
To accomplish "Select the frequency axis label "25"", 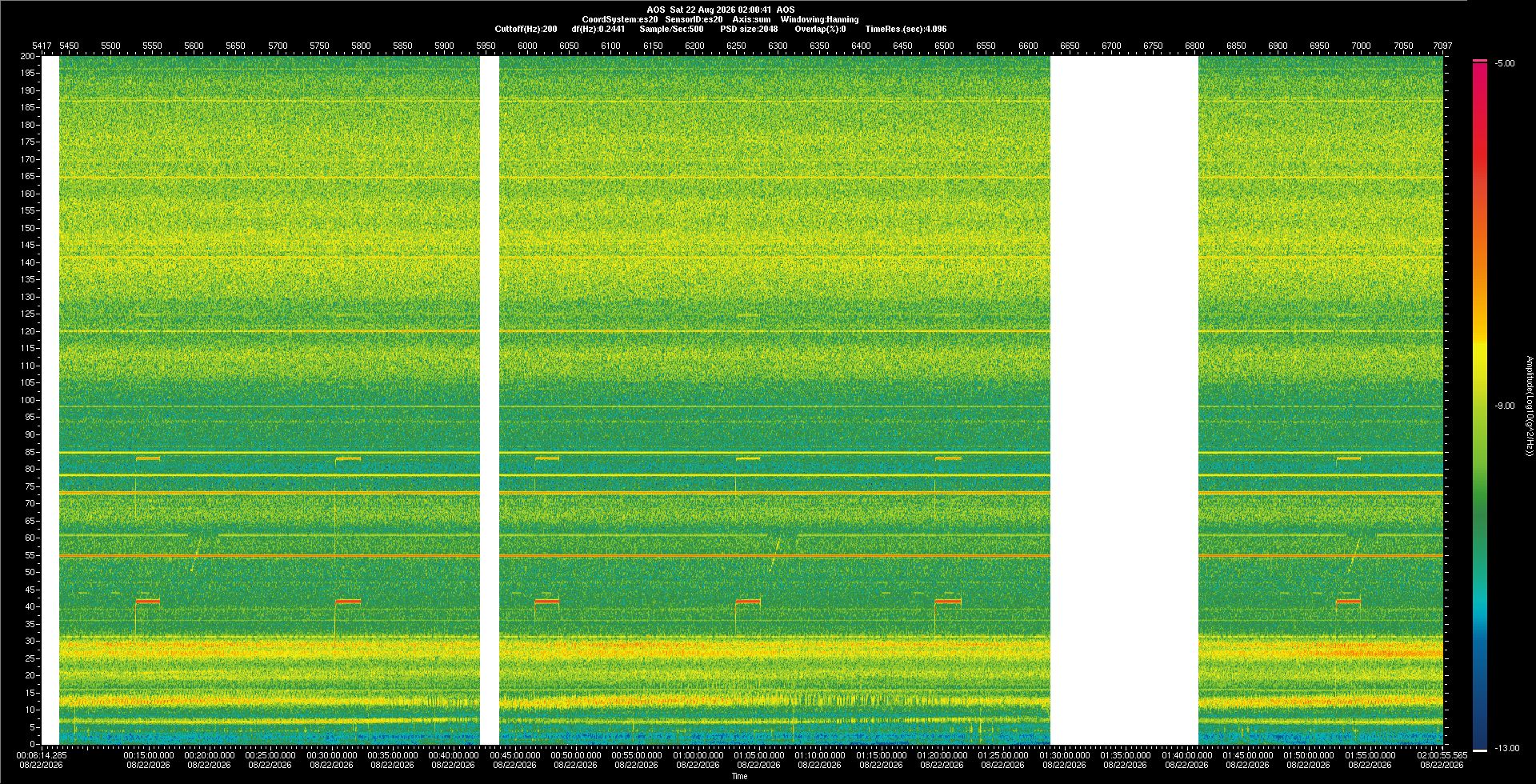I will click(x=30, y=658).
